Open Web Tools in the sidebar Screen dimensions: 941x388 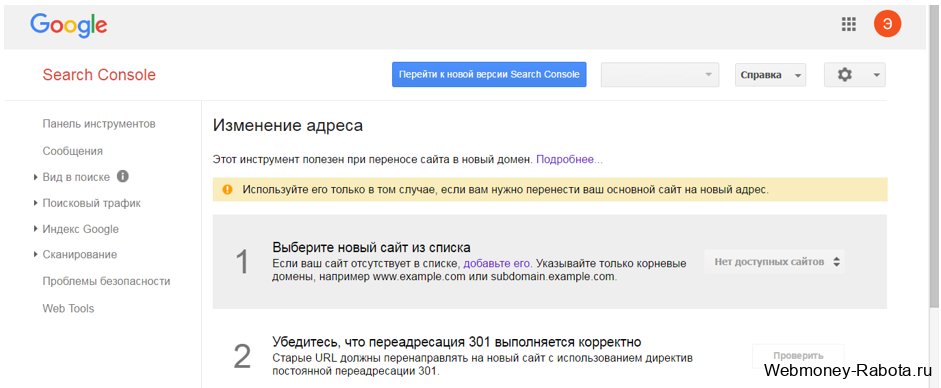tap(68, 309)
